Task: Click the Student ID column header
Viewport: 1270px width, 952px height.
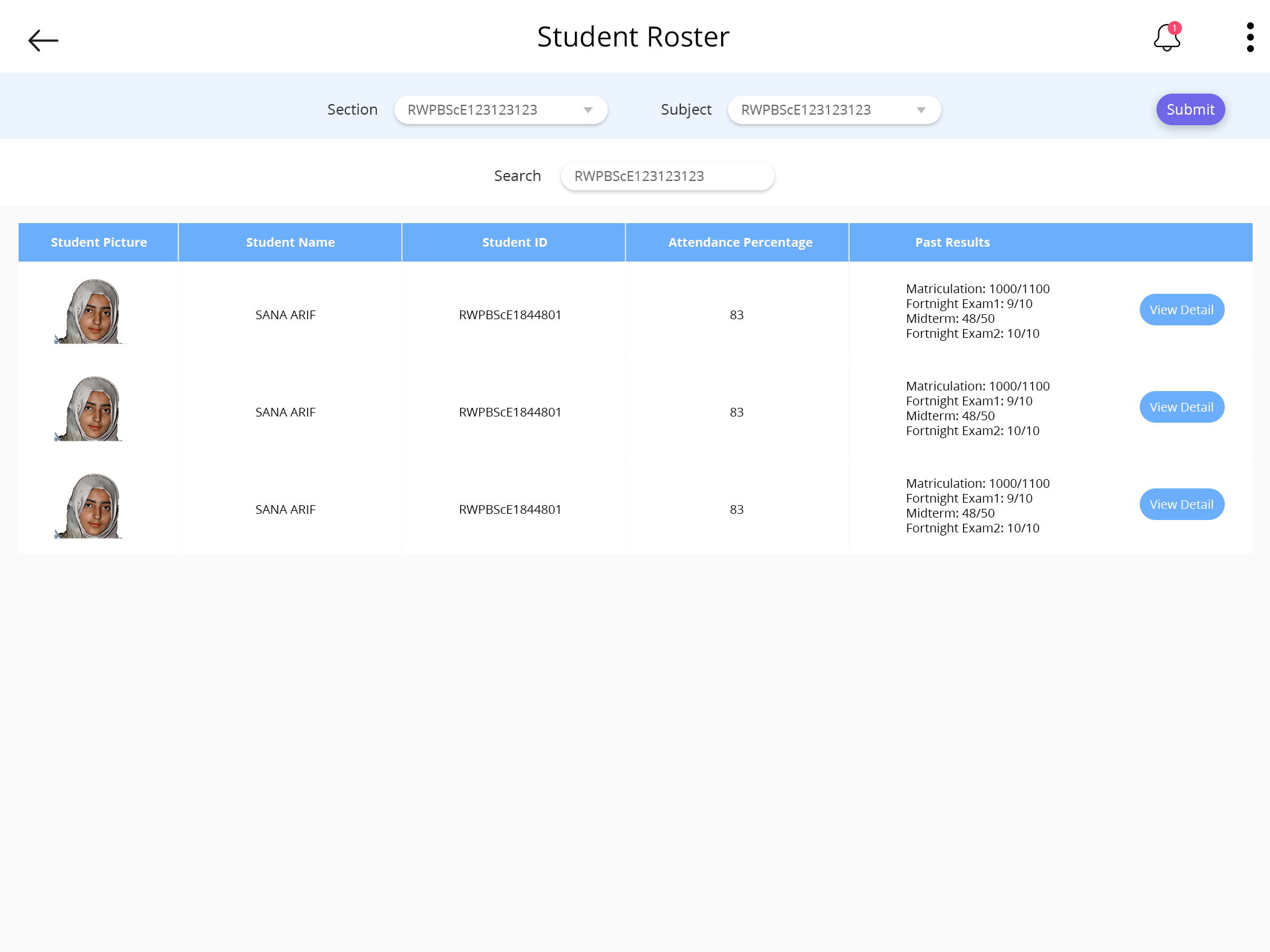Action: point(514,242)
